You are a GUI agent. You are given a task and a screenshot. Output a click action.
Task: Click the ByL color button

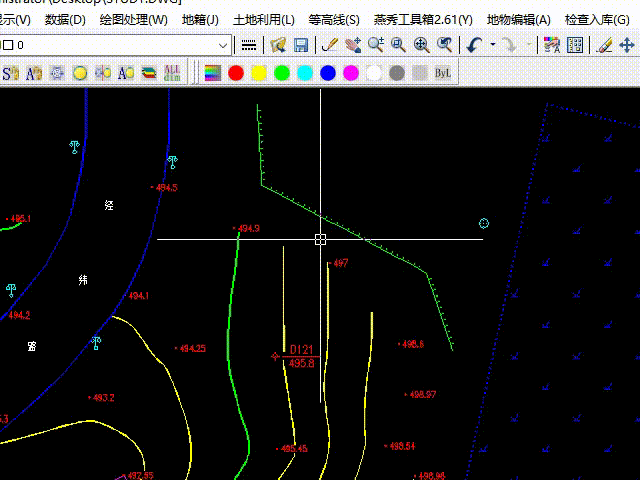click(442, 73)
